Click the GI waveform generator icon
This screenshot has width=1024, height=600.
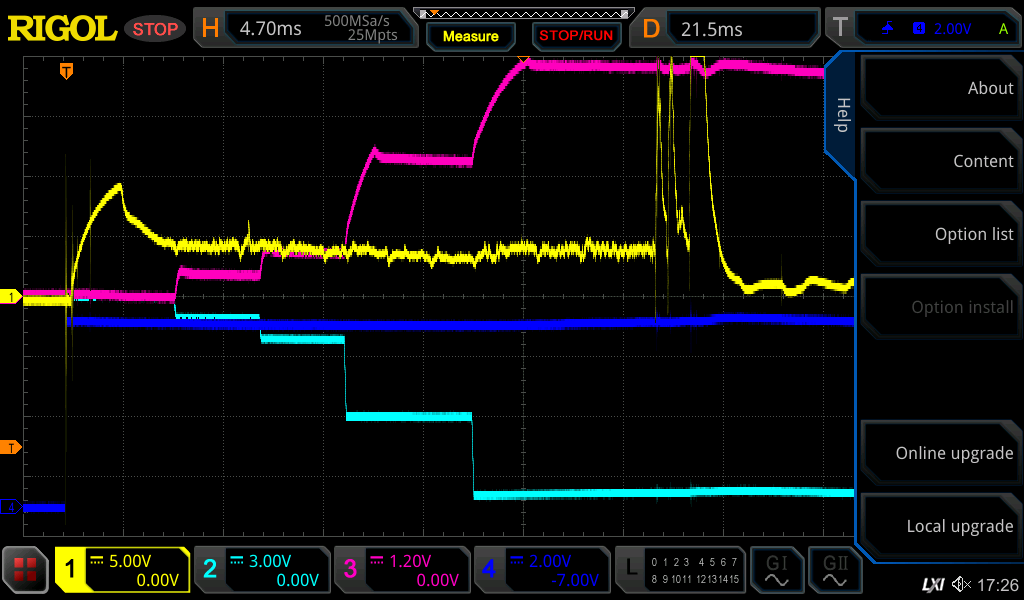point(776,570)
